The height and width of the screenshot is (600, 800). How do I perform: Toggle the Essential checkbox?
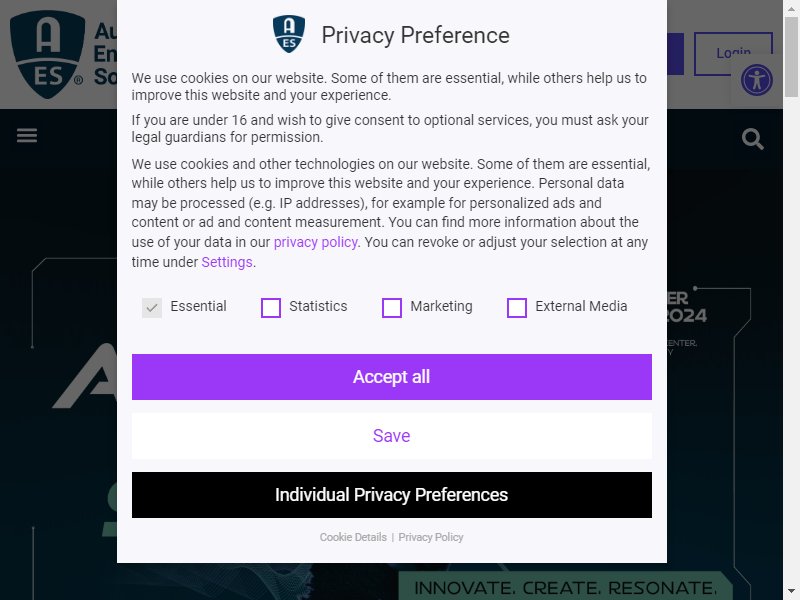coord(152,308)
